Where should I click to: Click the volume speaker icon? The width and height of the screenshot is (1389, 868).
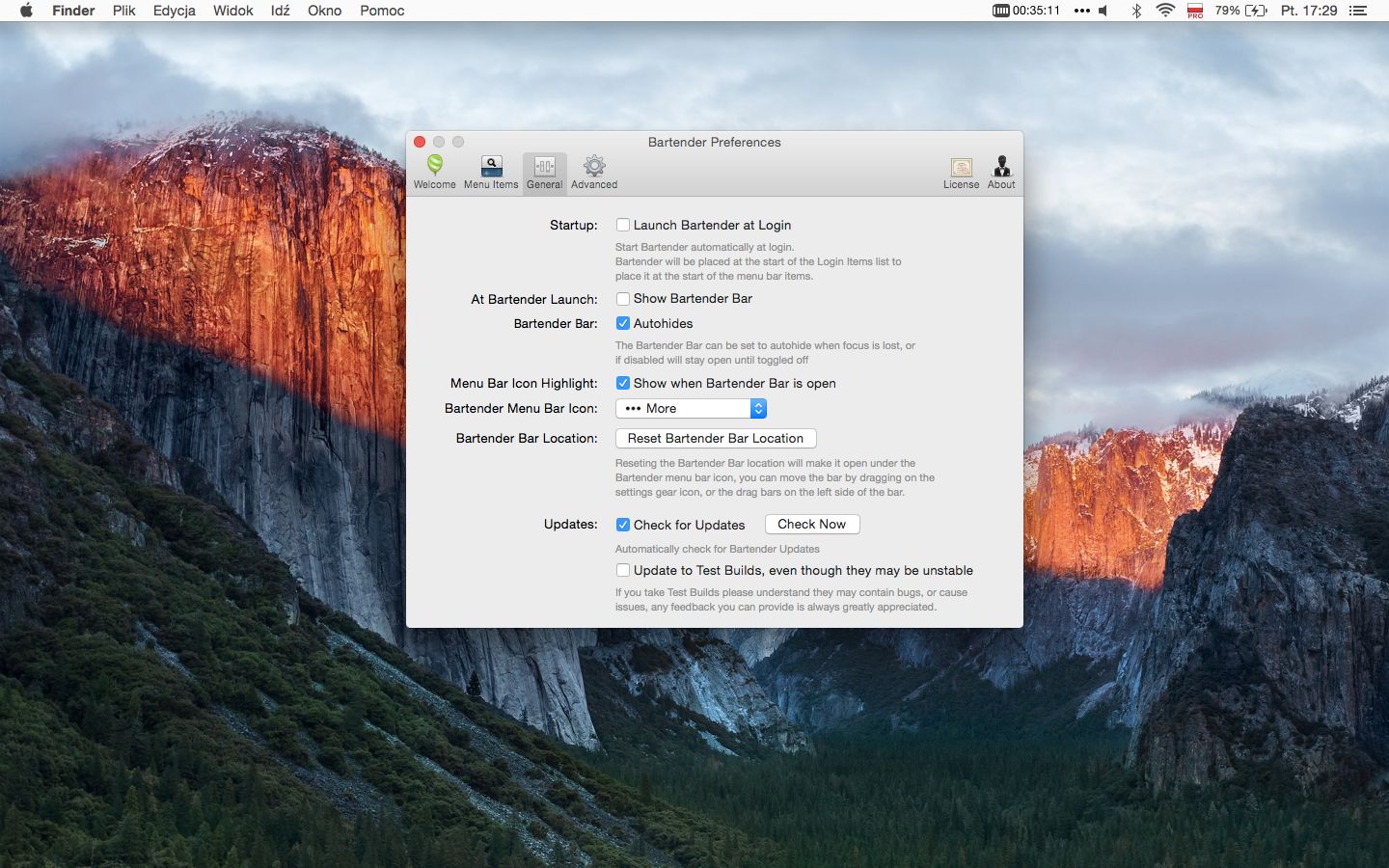tap(1103, 11)
